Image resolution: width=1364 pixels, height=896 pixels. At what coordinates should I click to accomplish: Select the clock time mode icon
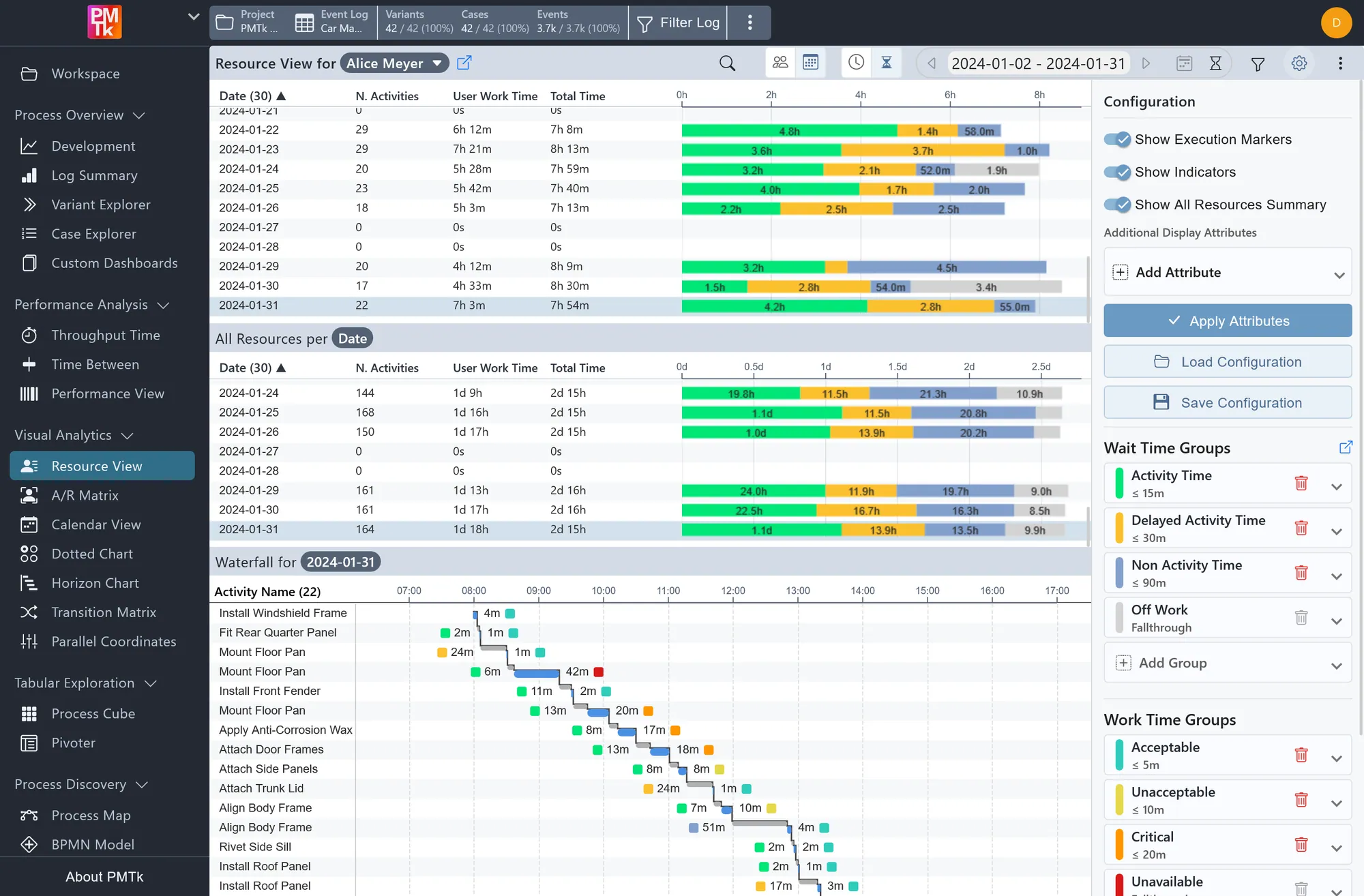[856, 63]
